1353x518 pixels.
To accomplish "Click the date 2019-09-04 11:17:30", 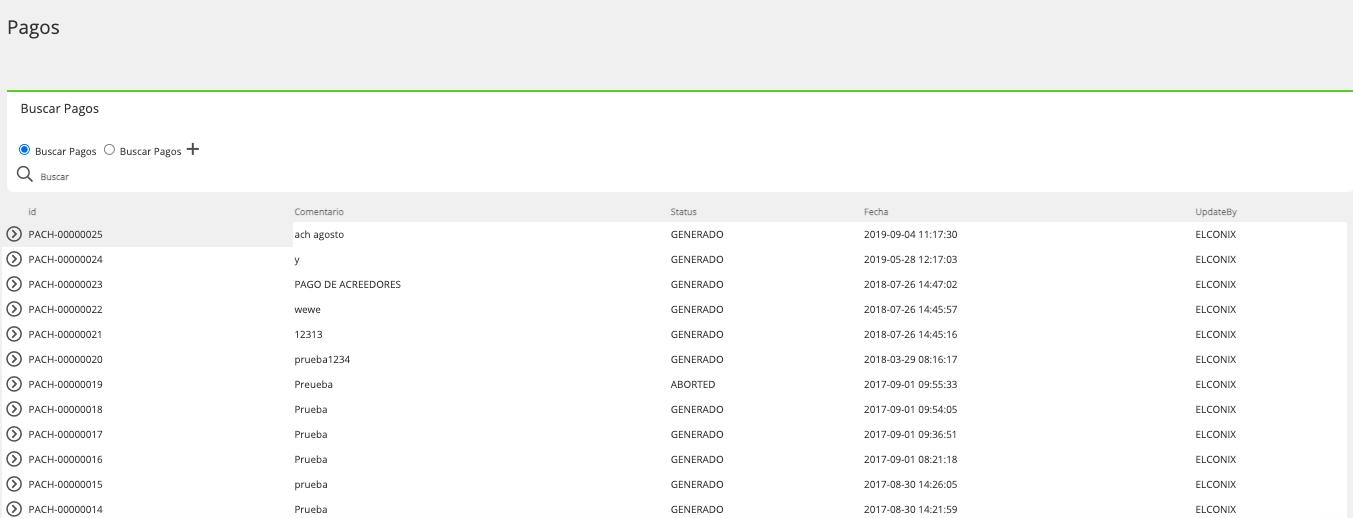I will coord(911,234).
